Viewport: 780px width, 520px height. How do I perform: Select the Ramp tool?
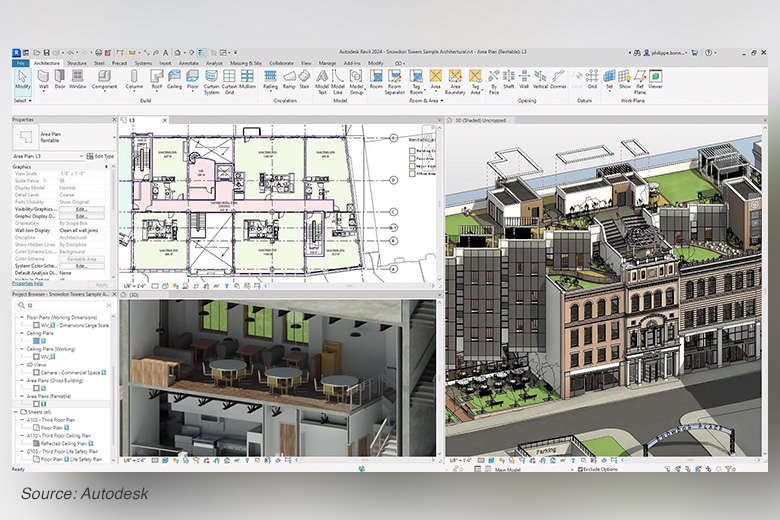click(289, 80)
